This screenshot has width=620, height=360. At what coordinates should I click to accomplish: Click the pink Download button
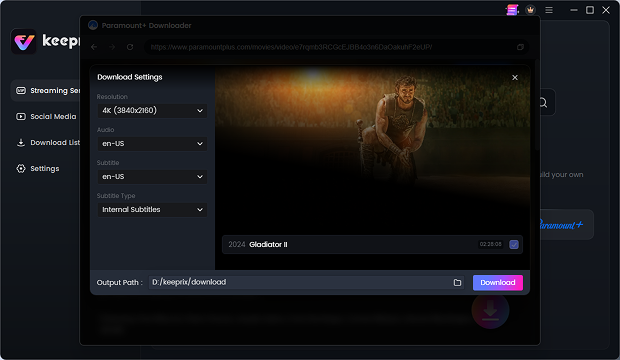point(497,282)
